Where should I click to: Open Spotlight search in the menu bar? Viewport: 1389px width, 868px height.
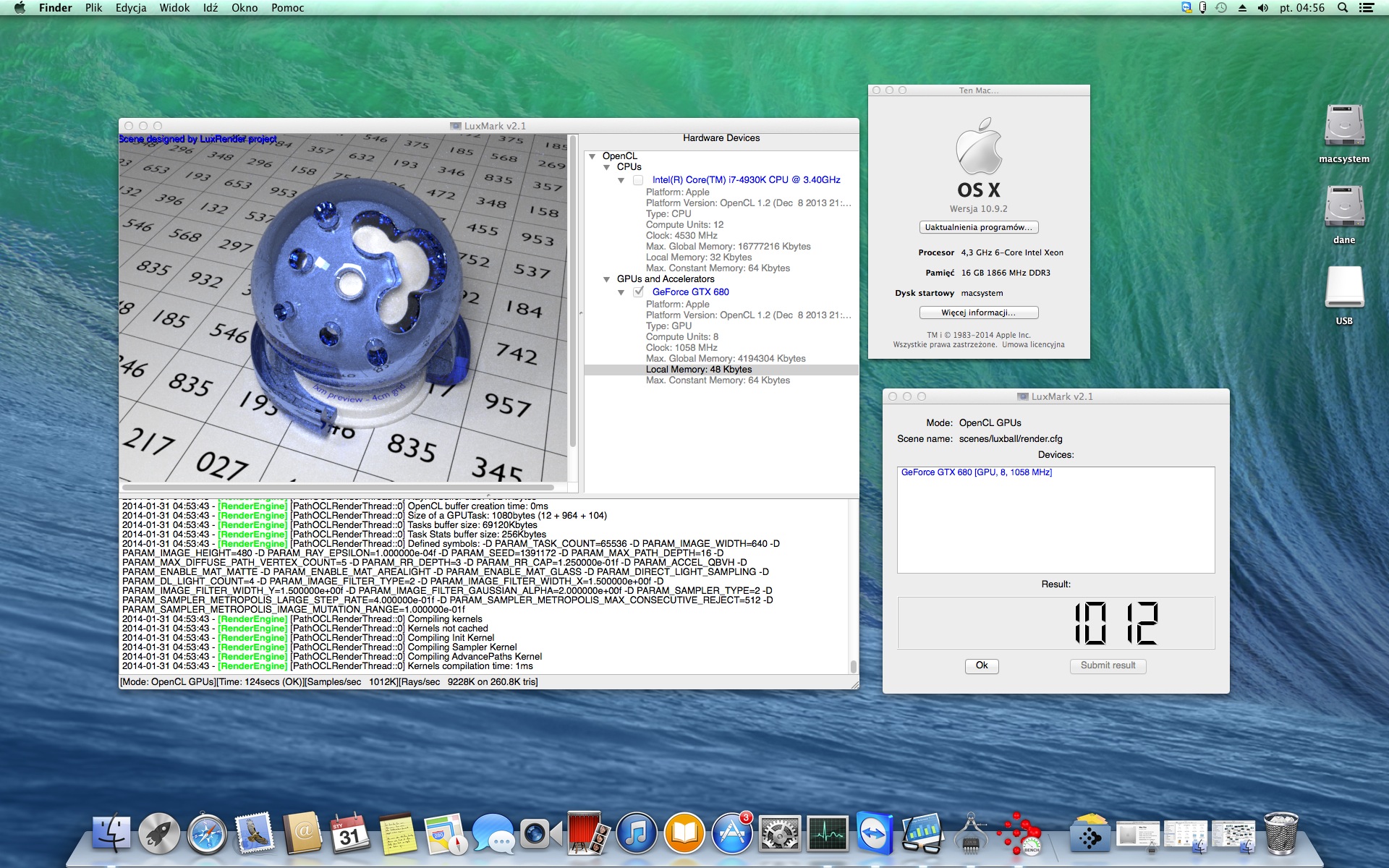[x=1343, y=8]
